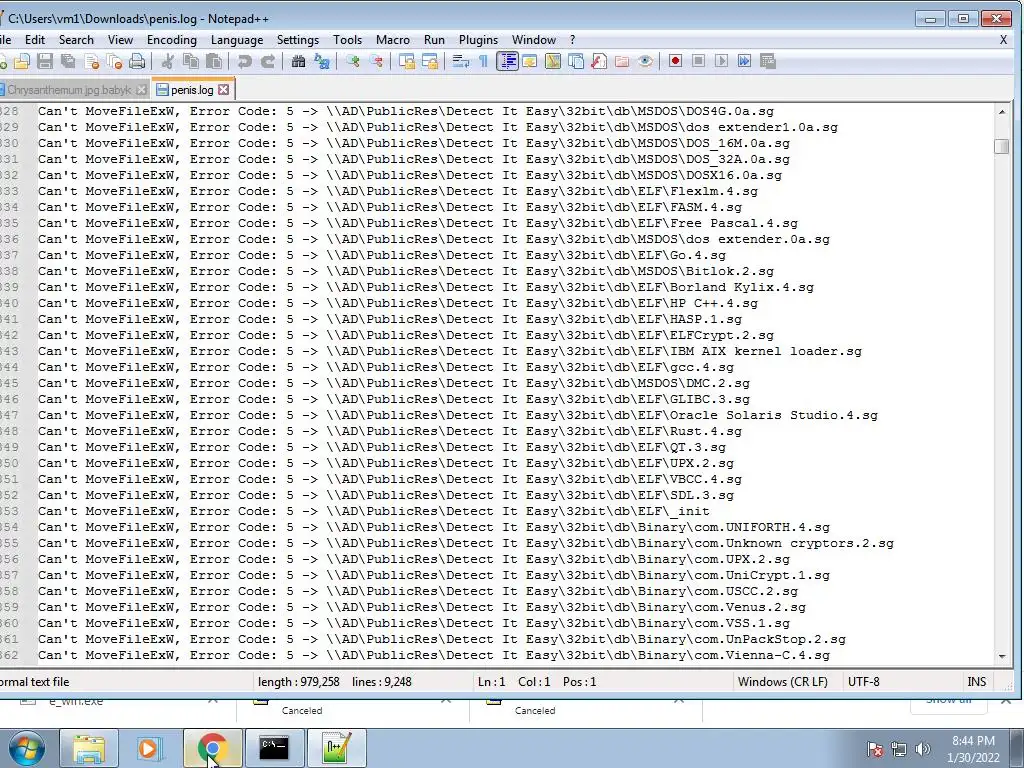
Task: Toggle the indent guide button
Action: click(x=507, y=61)
